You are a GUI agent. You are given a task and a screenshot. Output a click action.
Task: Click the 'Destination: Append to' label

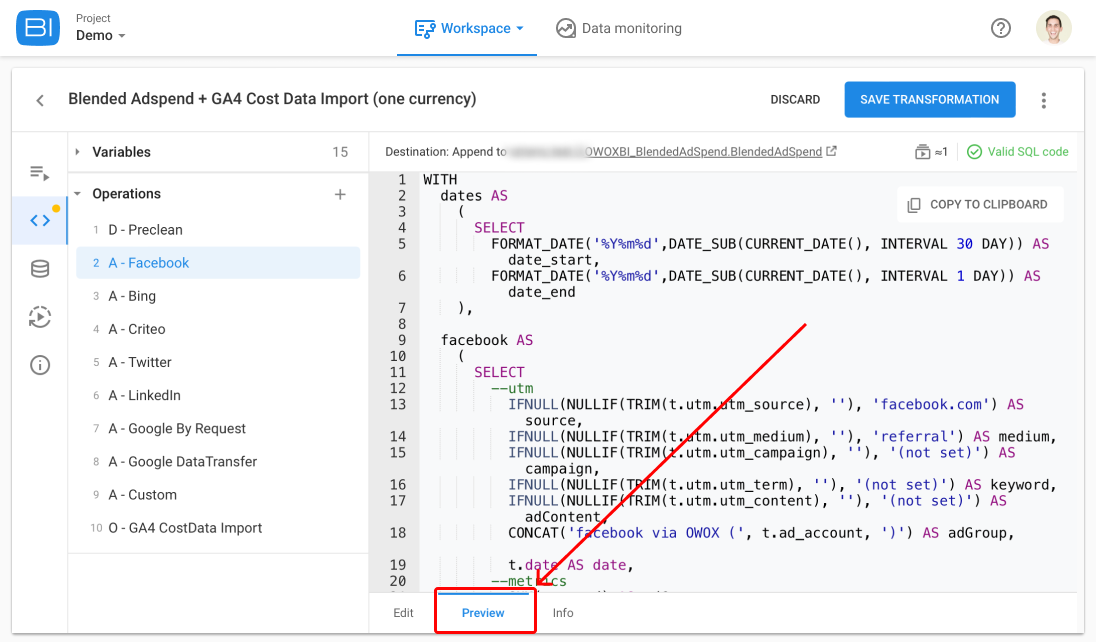coord(446,152)
